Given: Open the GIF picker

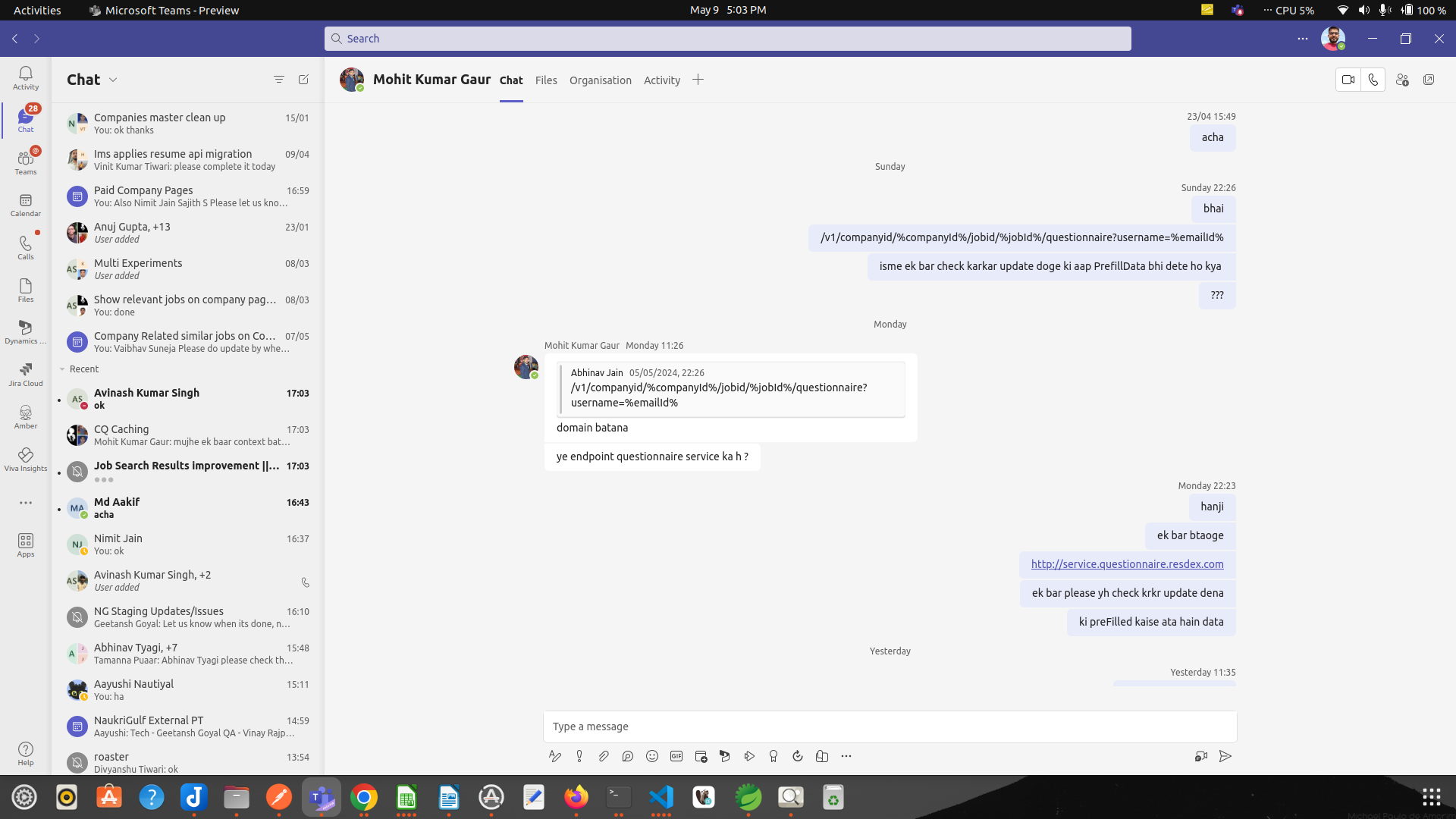Looking at the screenshot, I should [x=676, y=756].
